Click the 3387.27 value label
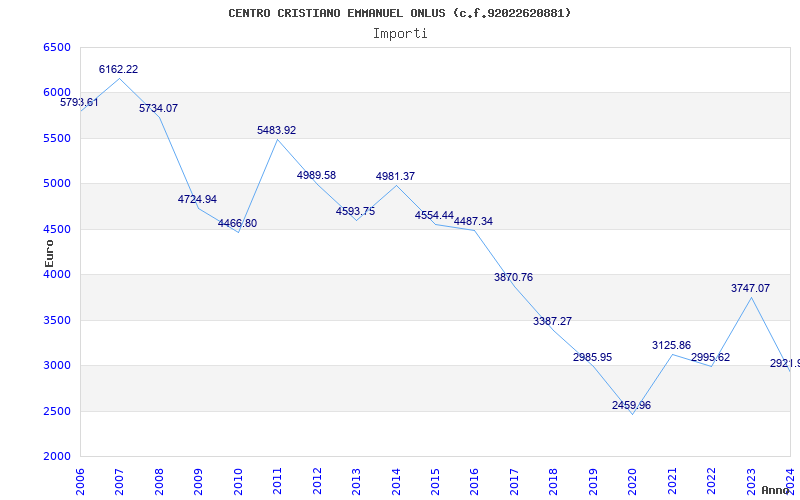The height and width of the screenshot is (500, 800). tap(553, 321)
